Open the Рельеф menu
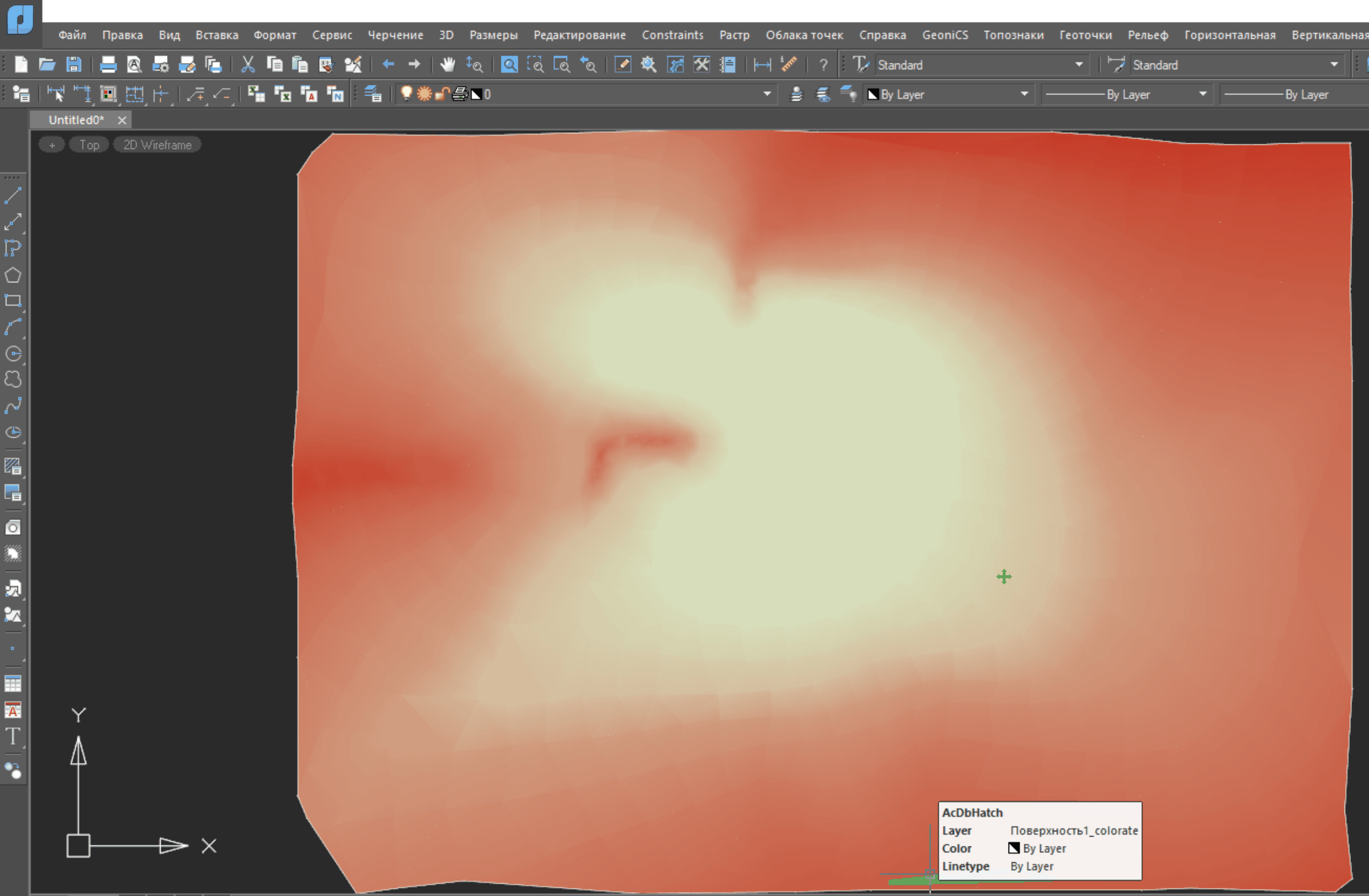 [x=1147, y=35]
